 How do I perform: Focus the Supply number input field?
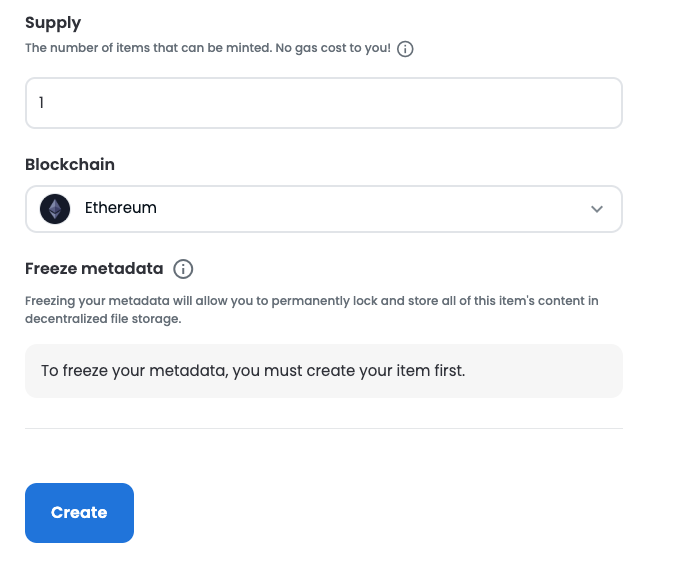coord(323,103)
